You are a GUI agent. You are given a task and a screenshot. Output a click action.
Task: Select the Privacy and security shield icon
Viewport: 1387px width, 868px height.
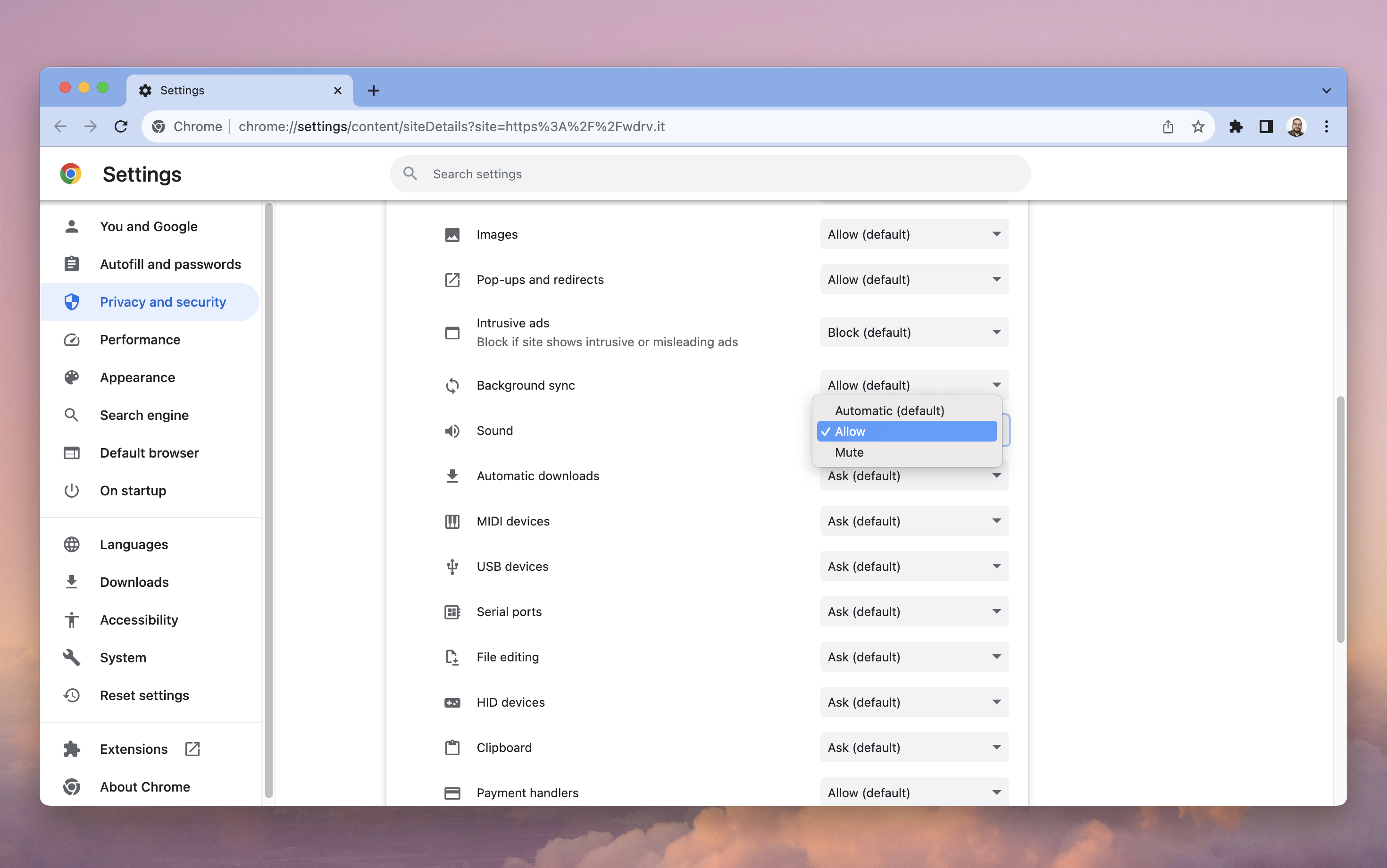point(71,301)
